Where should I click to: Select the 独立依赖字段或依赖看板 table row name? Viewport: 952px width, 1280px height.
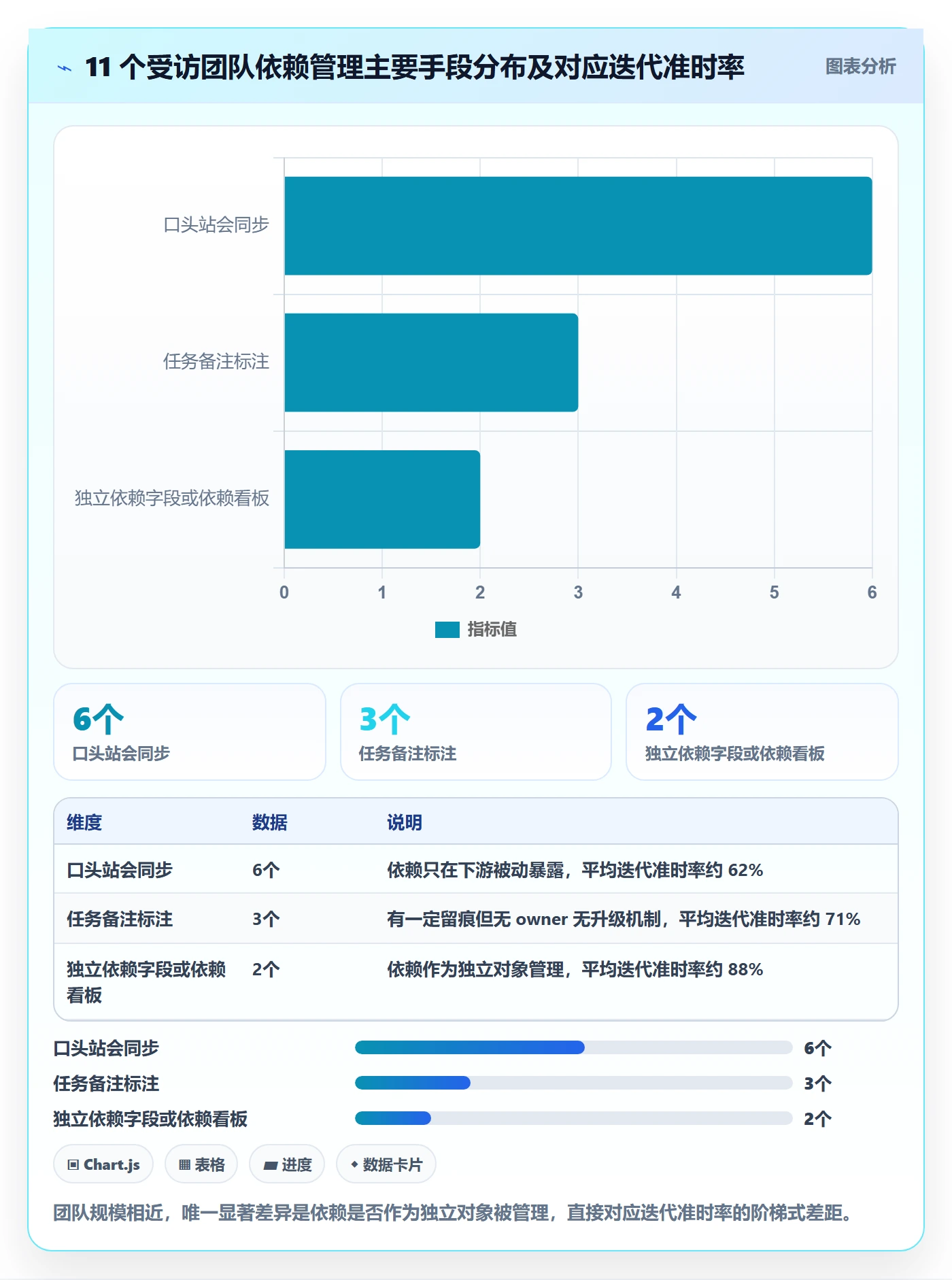click(146, 982)
